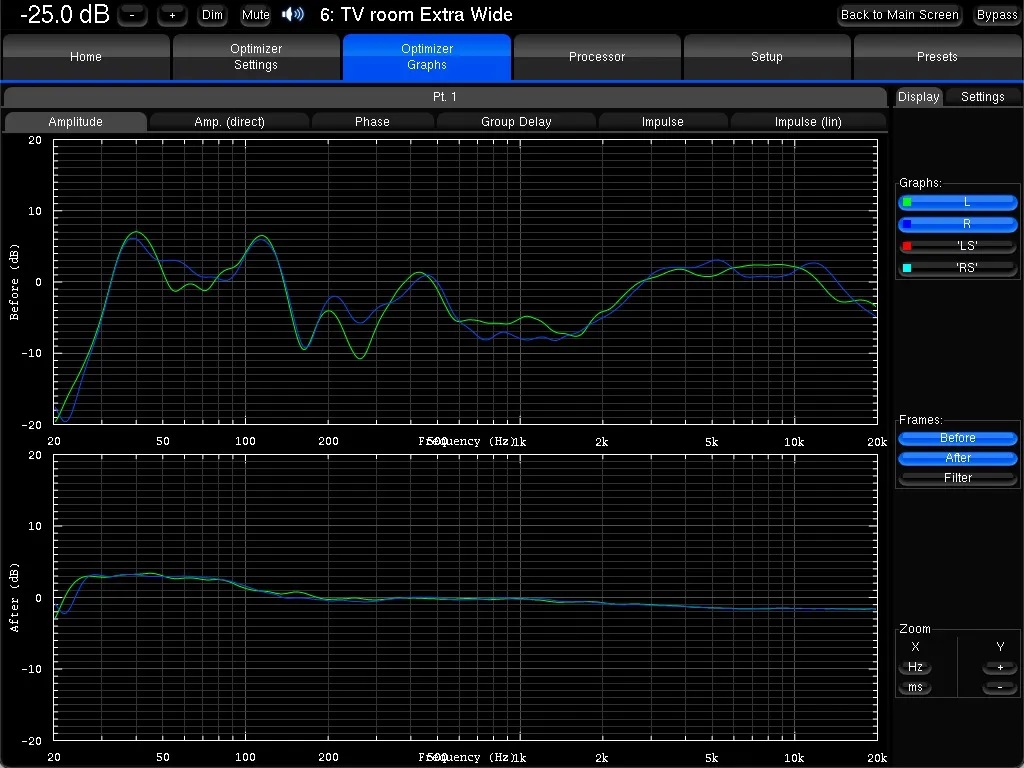Click the Pt. 1 measurement point bar

click(445, 97)
